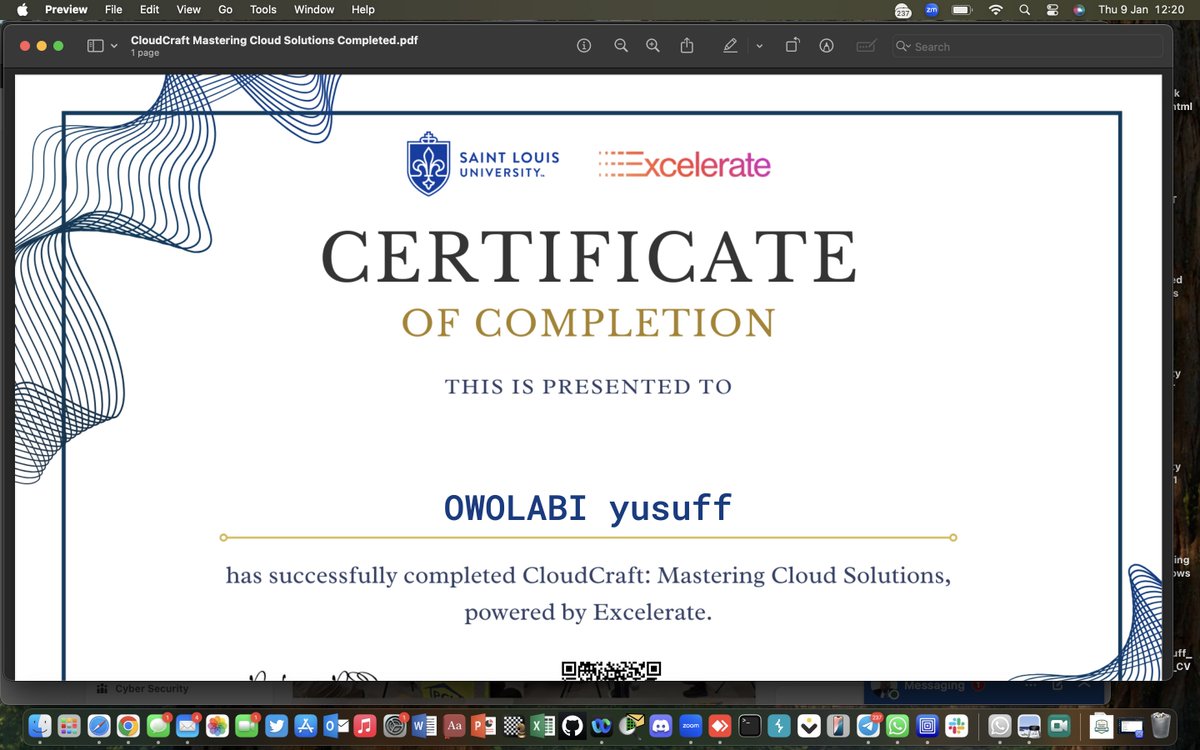Open the Help menu

363,10
